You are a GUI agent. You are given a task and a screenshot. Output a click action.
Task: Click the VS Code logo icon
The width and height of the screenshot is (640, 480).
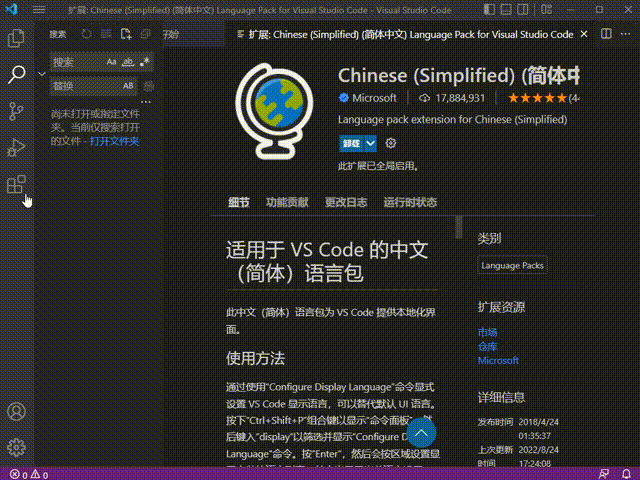11,9
